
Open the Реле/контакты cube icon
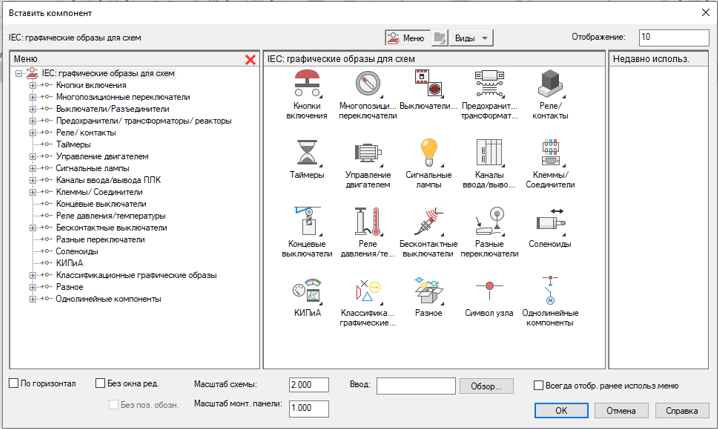click(550, 84)
